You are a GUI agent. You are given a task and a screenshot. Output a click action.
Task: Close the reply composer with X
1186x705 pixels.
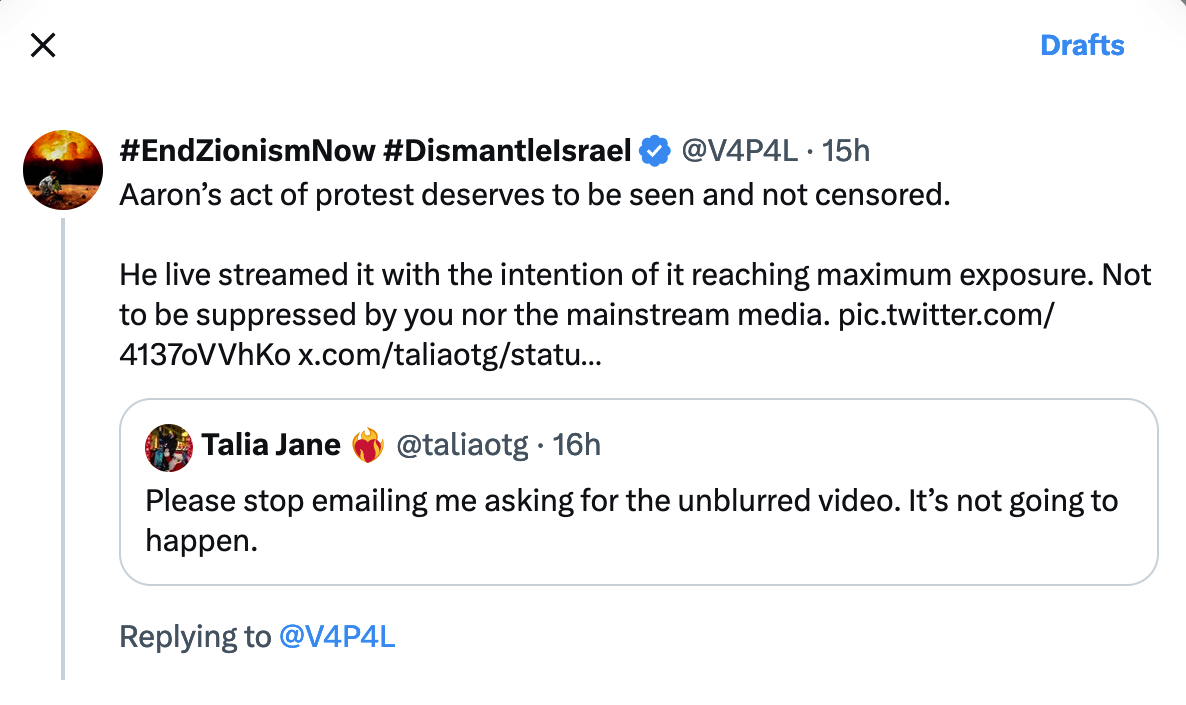[x=43, y=45]
